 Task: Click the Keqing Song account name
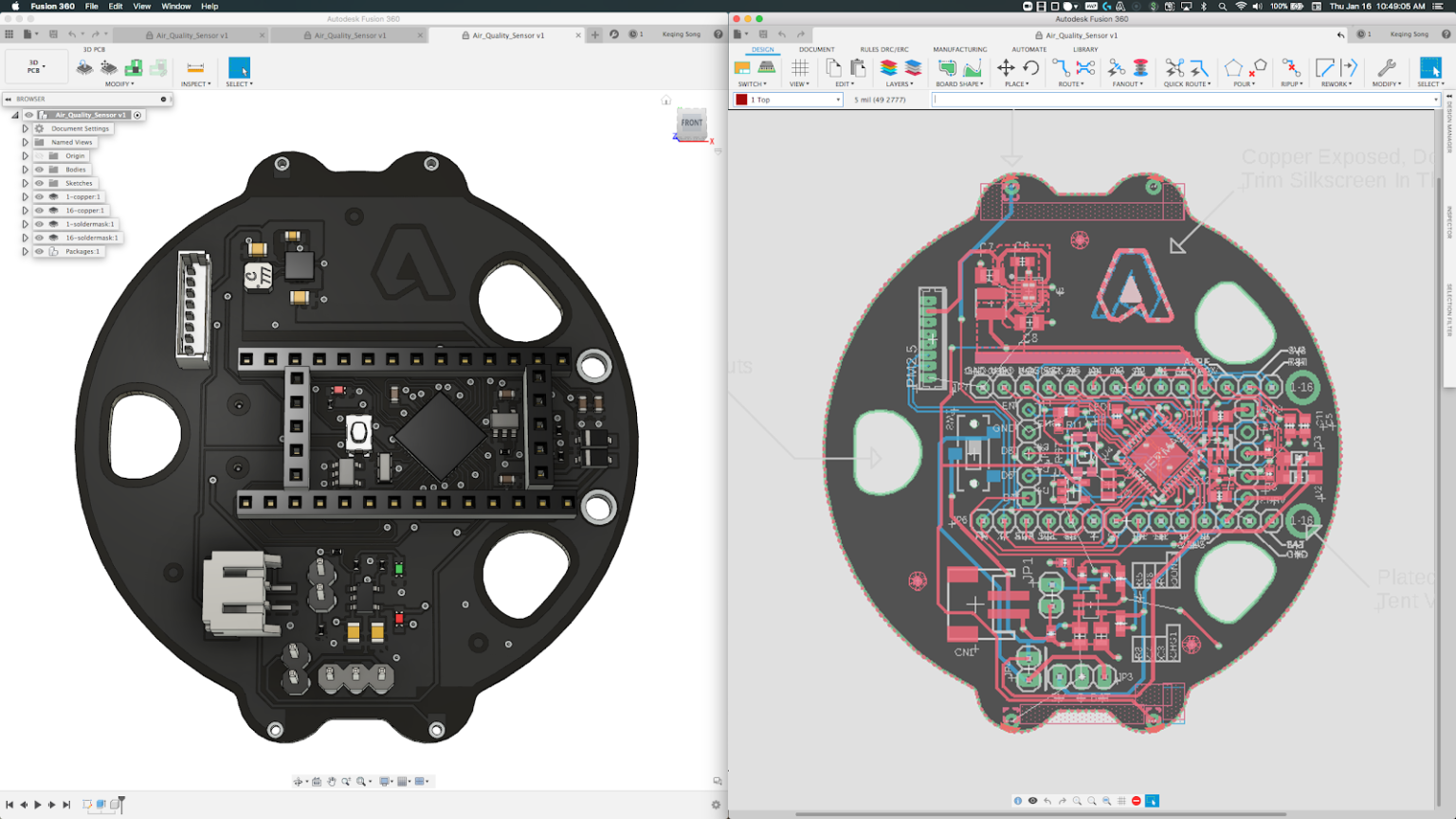coord(1410,34)
